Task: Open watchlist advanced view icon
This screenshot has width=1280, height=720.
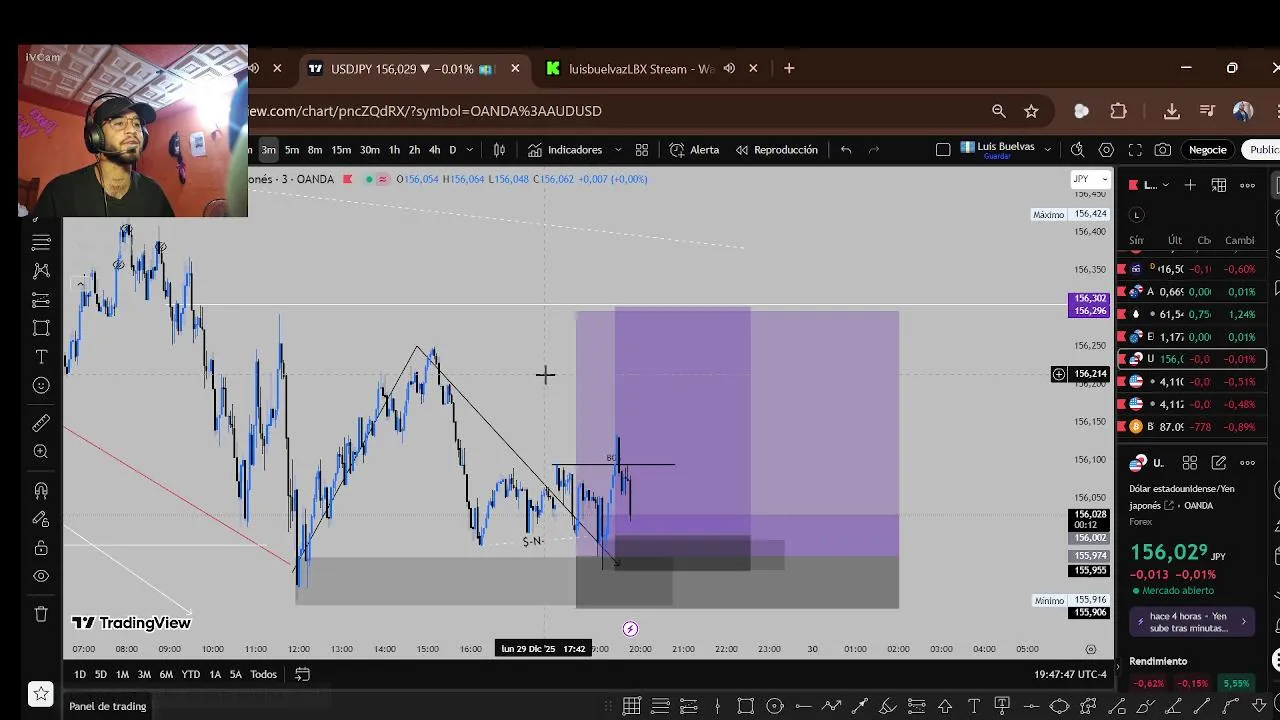Action: click(x=1219, y=185)
